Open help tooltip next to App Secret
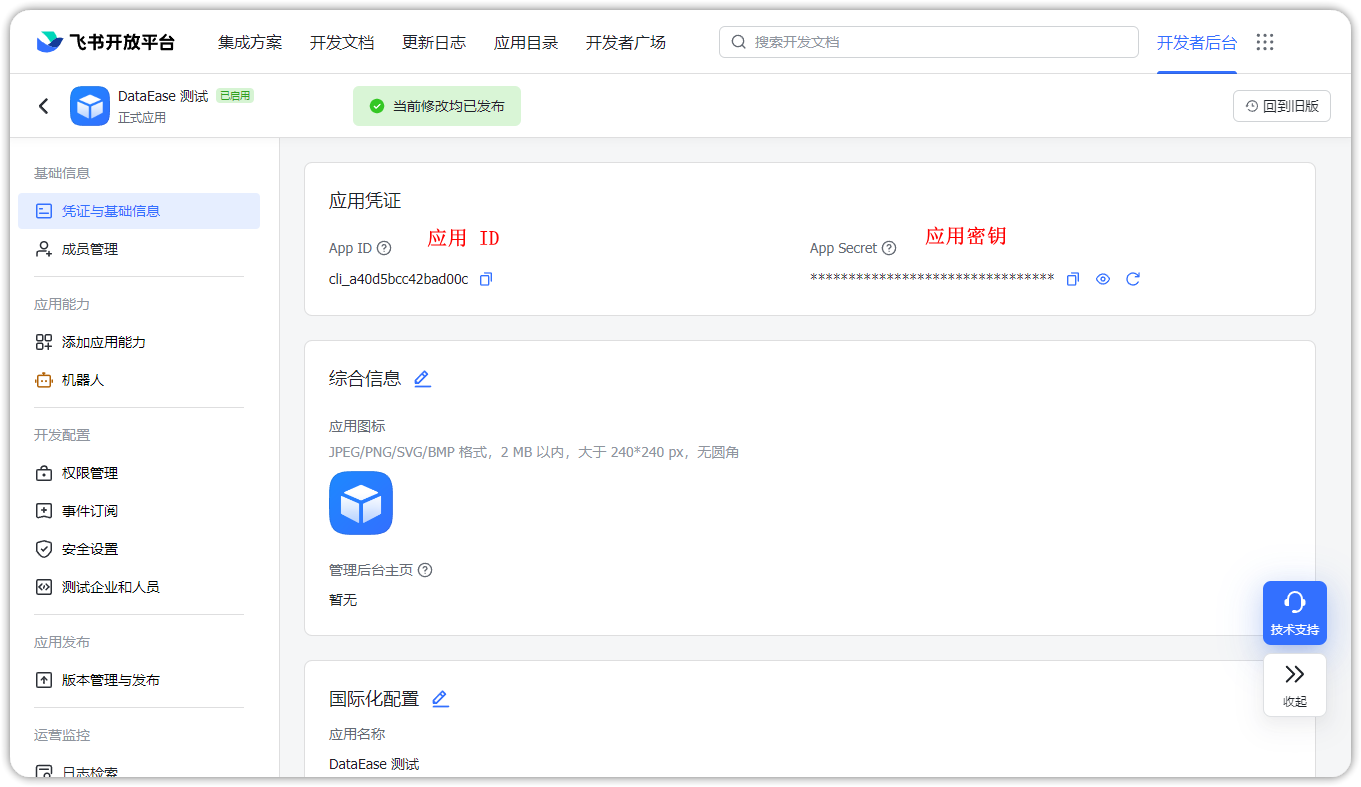 (x=889, y=248)
